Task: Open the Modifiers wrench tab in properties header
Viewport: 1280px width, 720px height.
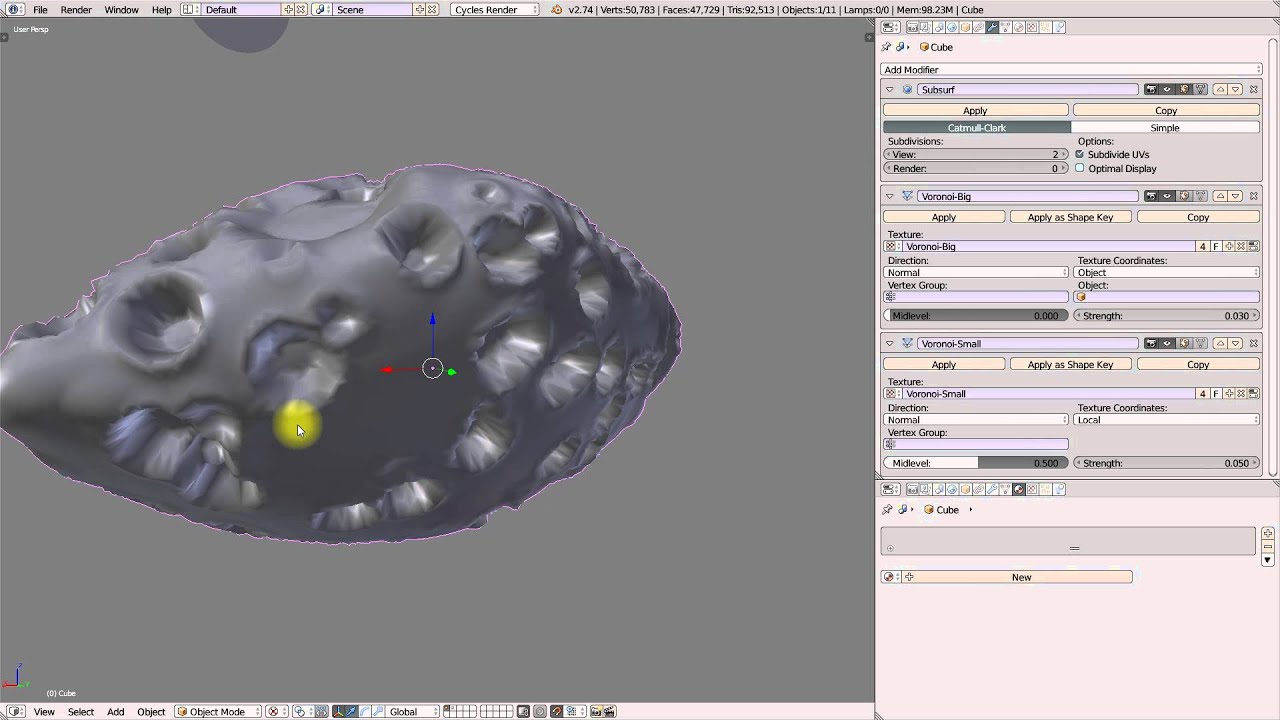Action: pyautogui.click(x=991, y=27)
